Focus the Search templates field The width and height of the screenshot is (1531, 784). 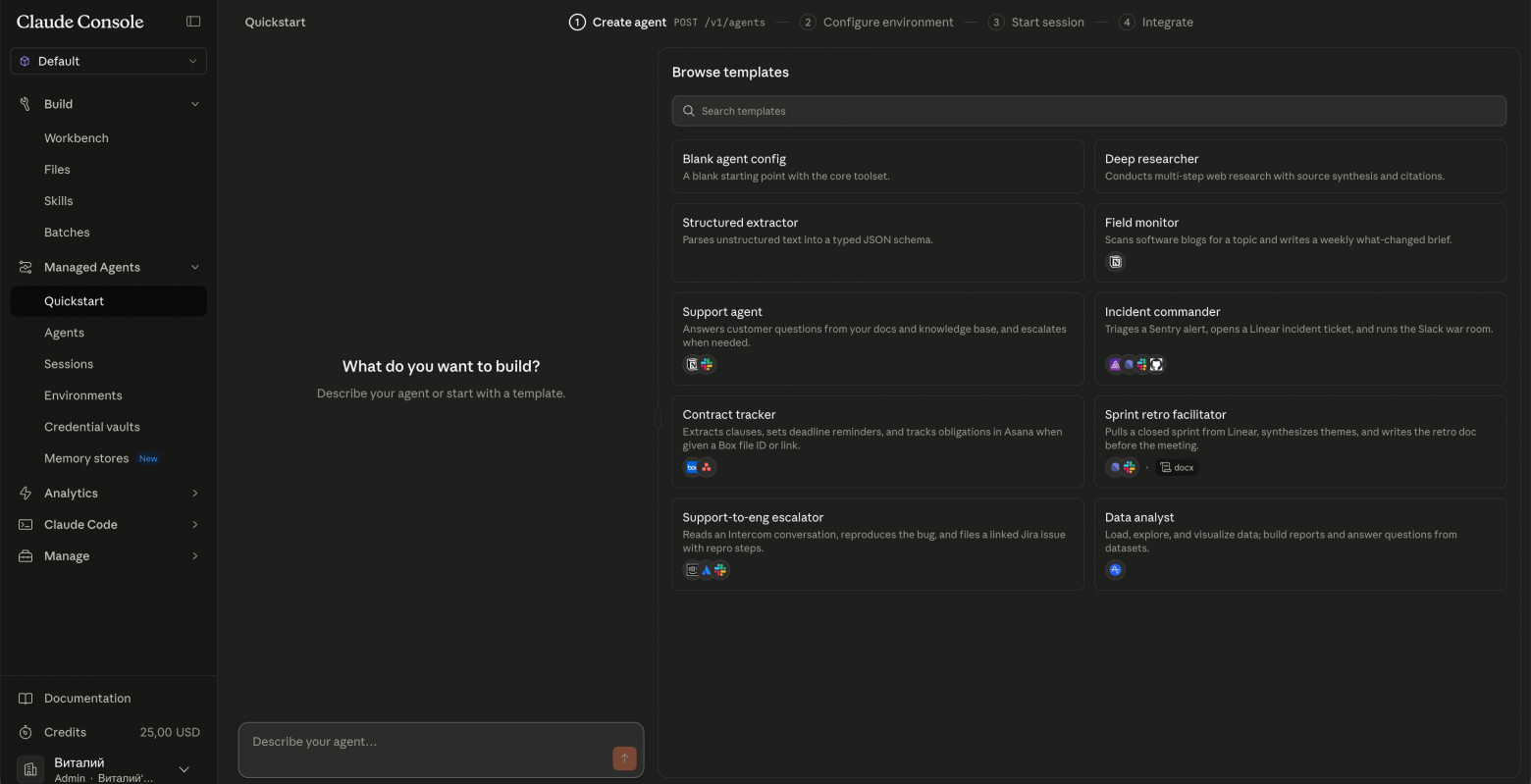tap(1088, 111)
